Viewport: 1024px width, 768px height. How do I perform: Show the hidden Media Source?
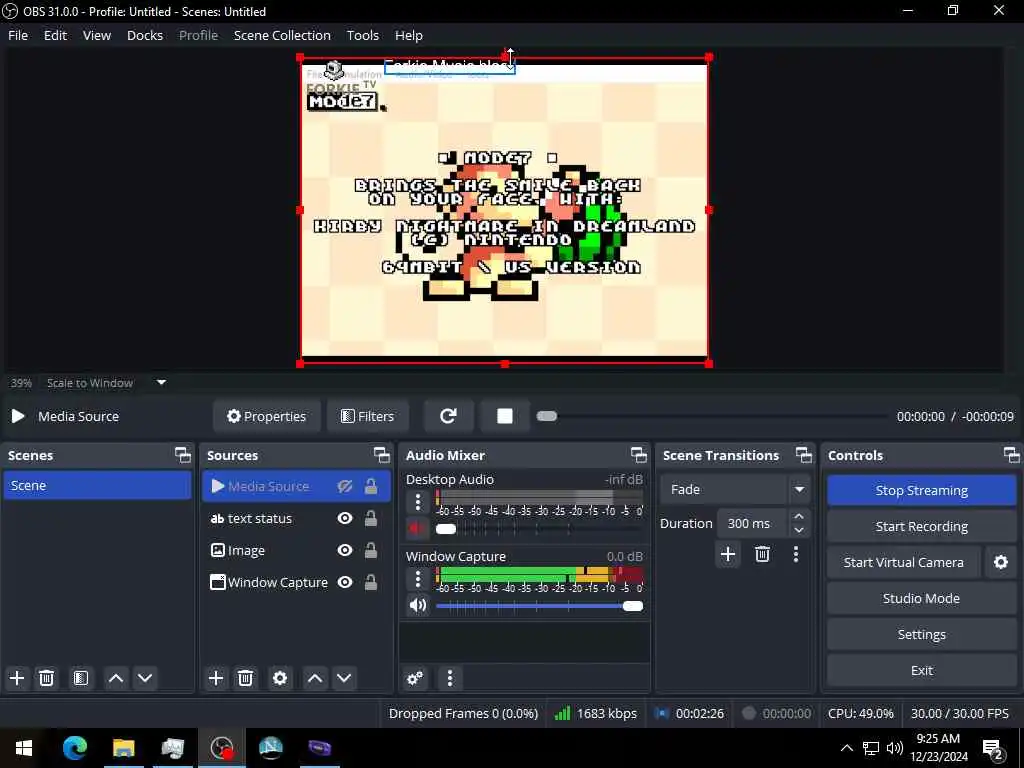tap(345, 486)
